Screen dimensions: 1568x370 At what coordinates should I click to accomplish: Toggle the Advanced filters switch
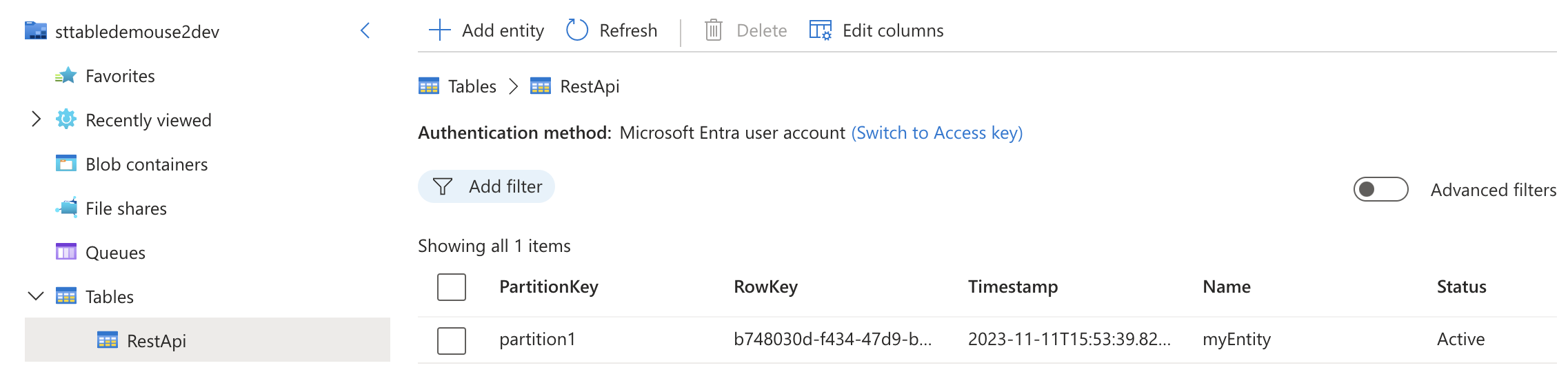pos(1380,189)
